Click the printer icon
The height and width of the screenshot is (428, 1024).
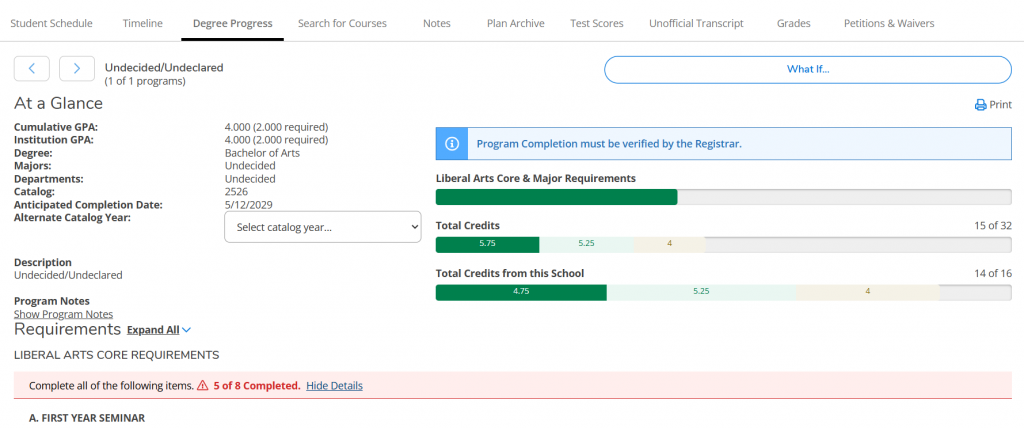click(x=980, y=105)
